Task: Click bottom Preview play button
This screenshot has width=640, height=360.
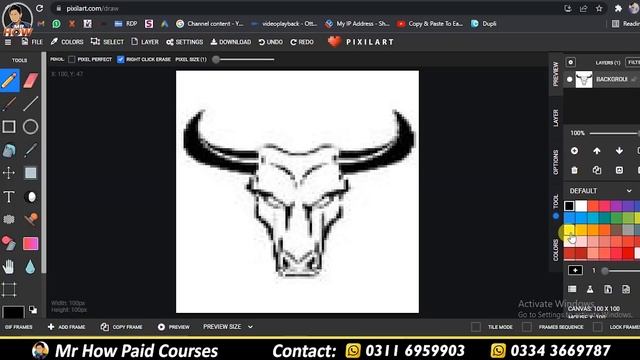Action: click(174, 327)
